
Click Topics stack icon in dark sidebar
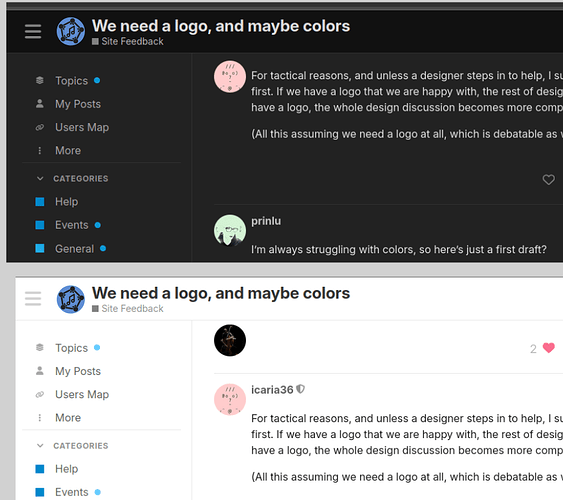[40, 80]
